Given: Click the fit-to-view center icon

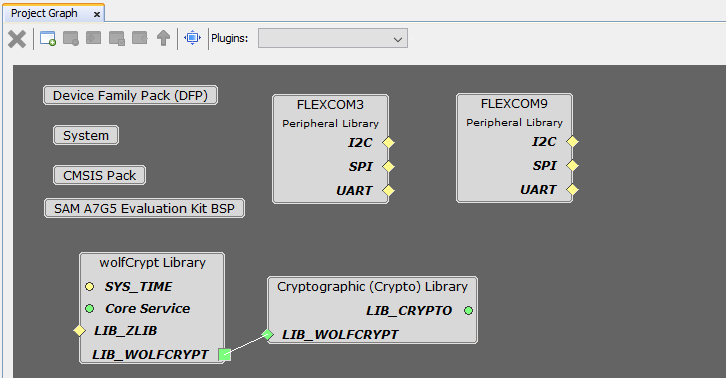Looking at the screenshot, I should click(x=193, y=38).
